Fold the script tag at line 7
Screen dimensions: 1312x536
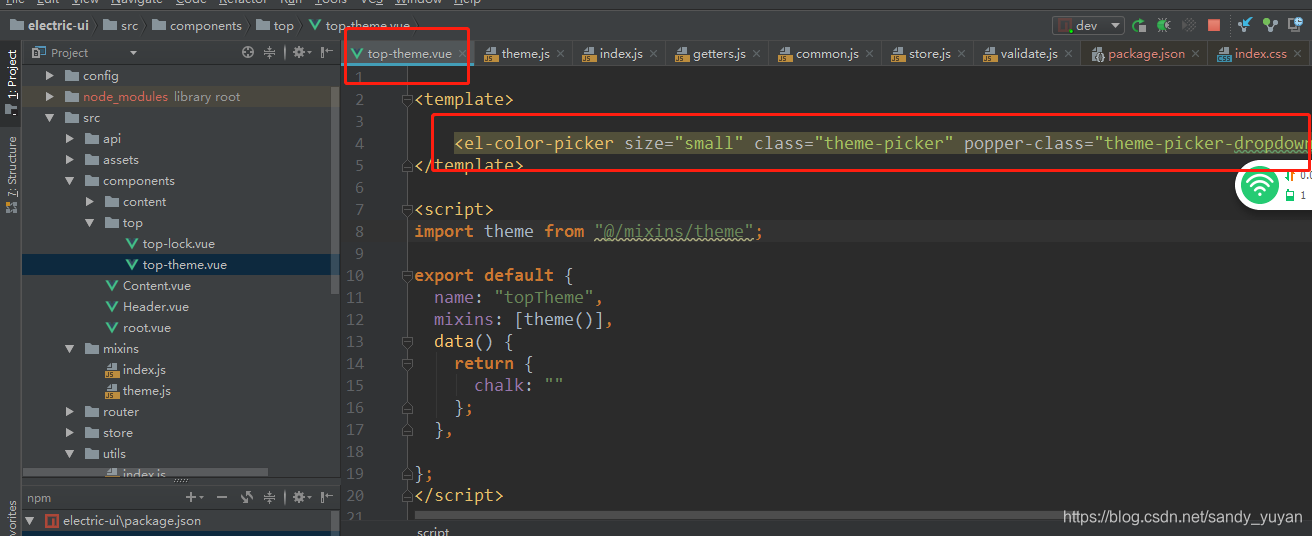click(407, 209)
